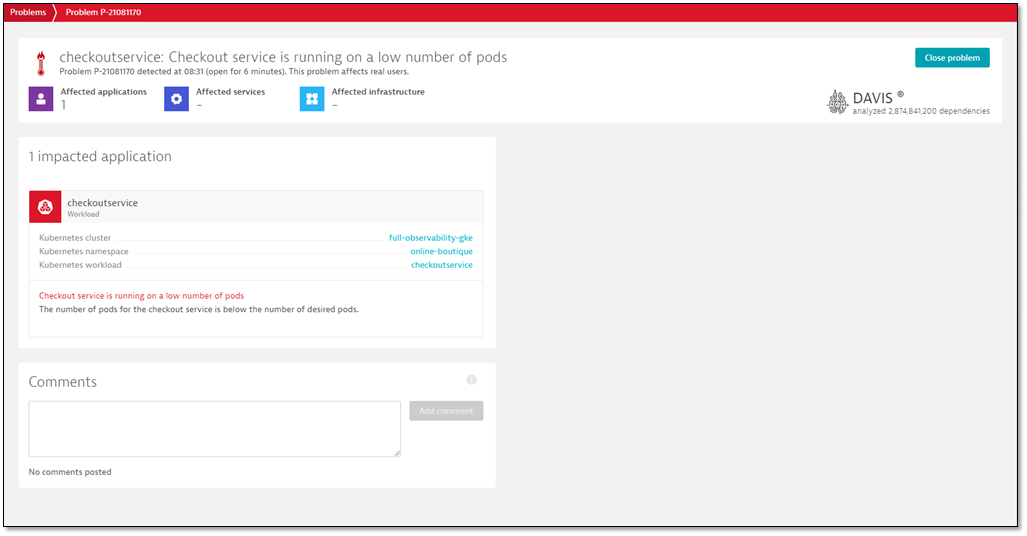Click the Kubernetes workload label
This screenshot has width=1027, height=536.
click(80, 265)
